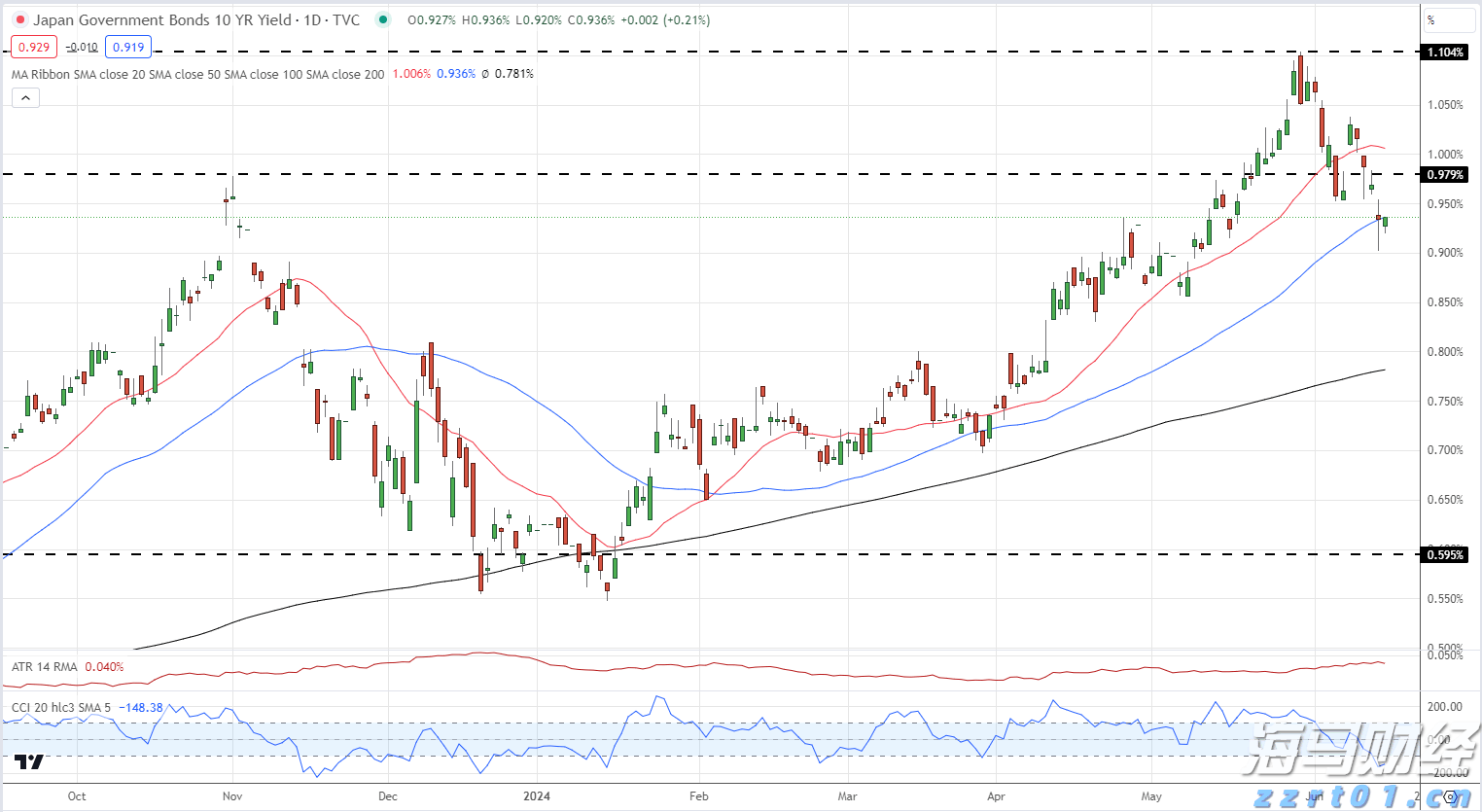
Task: Click the 1.050% price axis label
Action: (x=1445, y=105)
